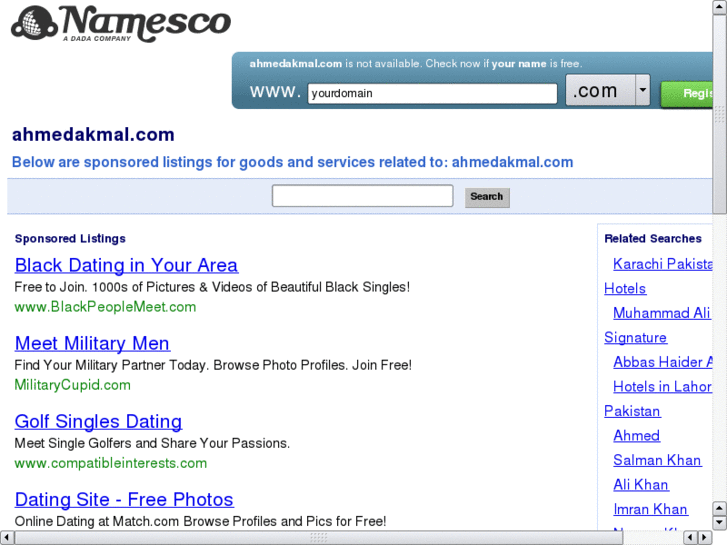Open Muhammad Ali related search
This screenshot has width=727, height=545.
662,313
